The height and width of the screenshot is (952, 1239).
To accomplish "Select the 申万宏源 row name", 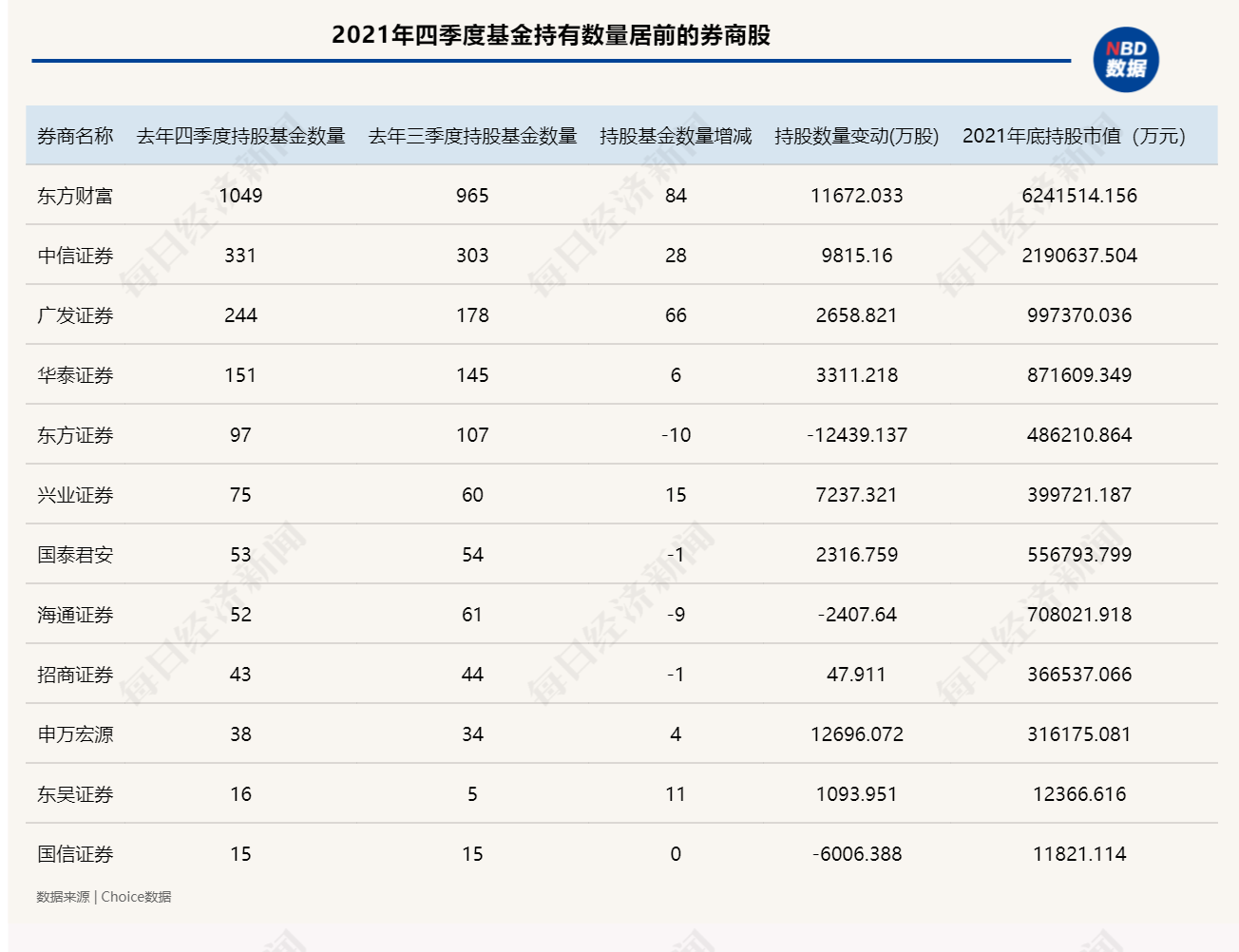I will coord(75,734).
